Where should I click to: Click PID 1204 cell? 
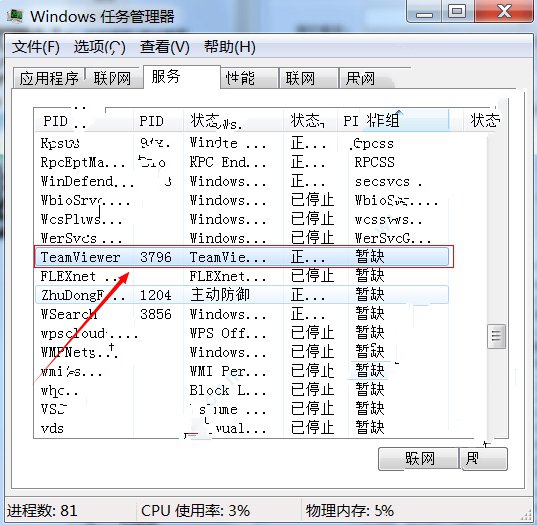[156, 295]
